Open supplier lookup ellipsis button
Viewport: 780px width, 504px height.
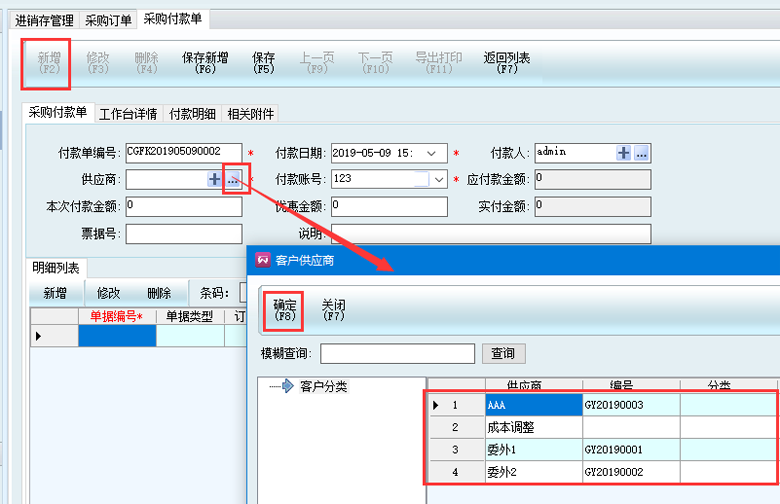pos(232,179)
